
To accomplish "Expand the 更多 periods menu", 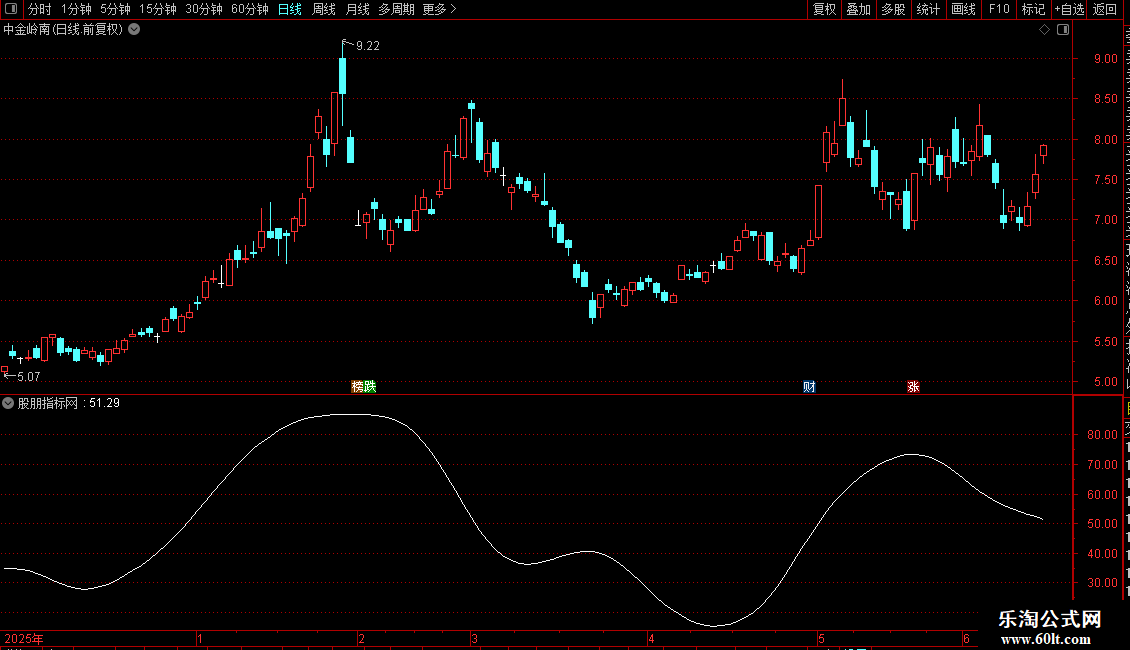I will coord(439,9).
